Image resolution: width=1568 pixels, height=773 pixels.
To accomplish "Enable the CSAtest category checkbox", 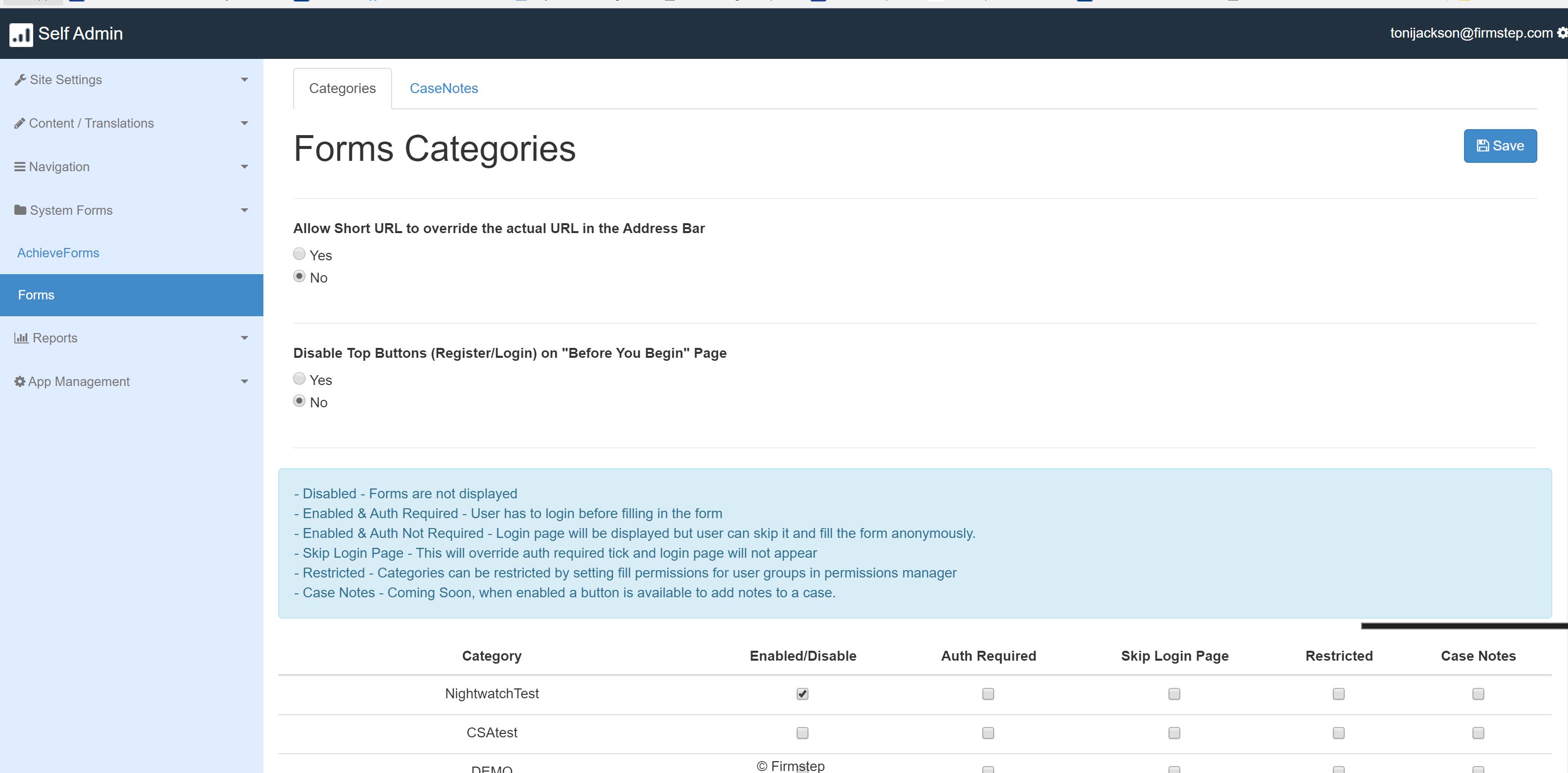I will tap(802, 733).
